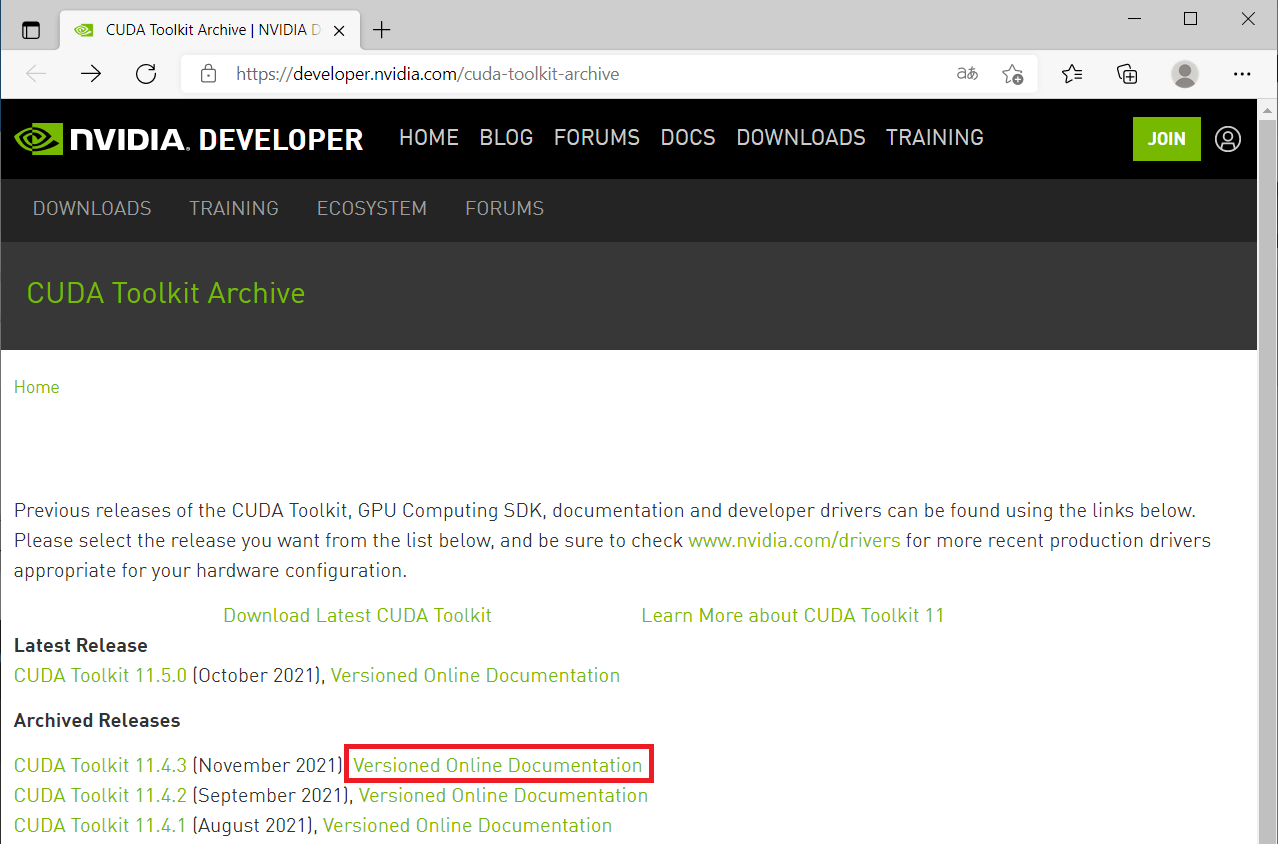
Task: Open FORUMS in top black navigation
Action: pos(597,138)
